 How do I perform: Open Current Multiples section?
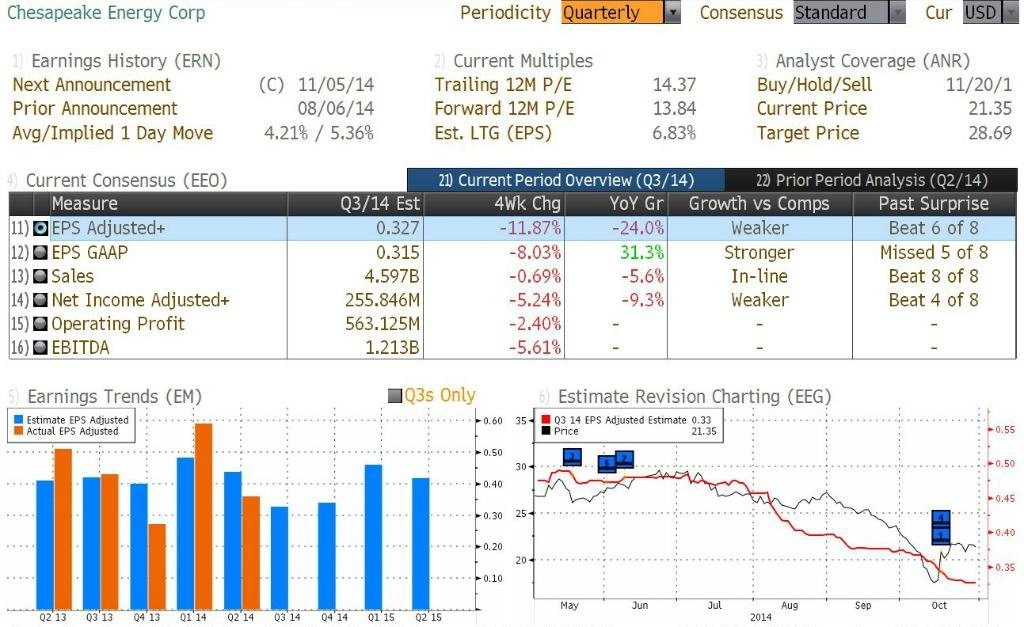pos(522,61)
